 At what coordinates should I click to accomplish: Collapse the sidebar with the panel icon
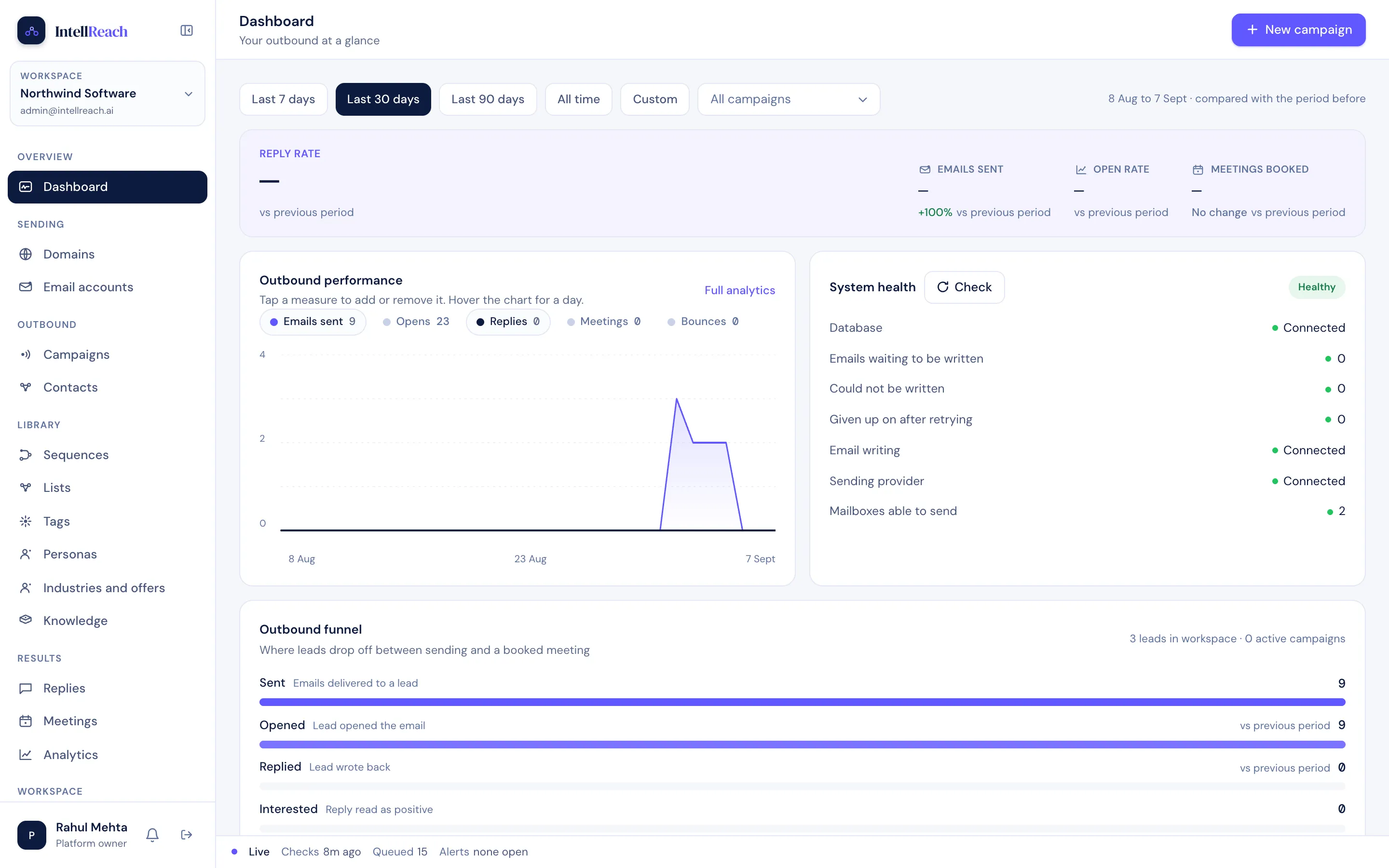click(187, 30)
